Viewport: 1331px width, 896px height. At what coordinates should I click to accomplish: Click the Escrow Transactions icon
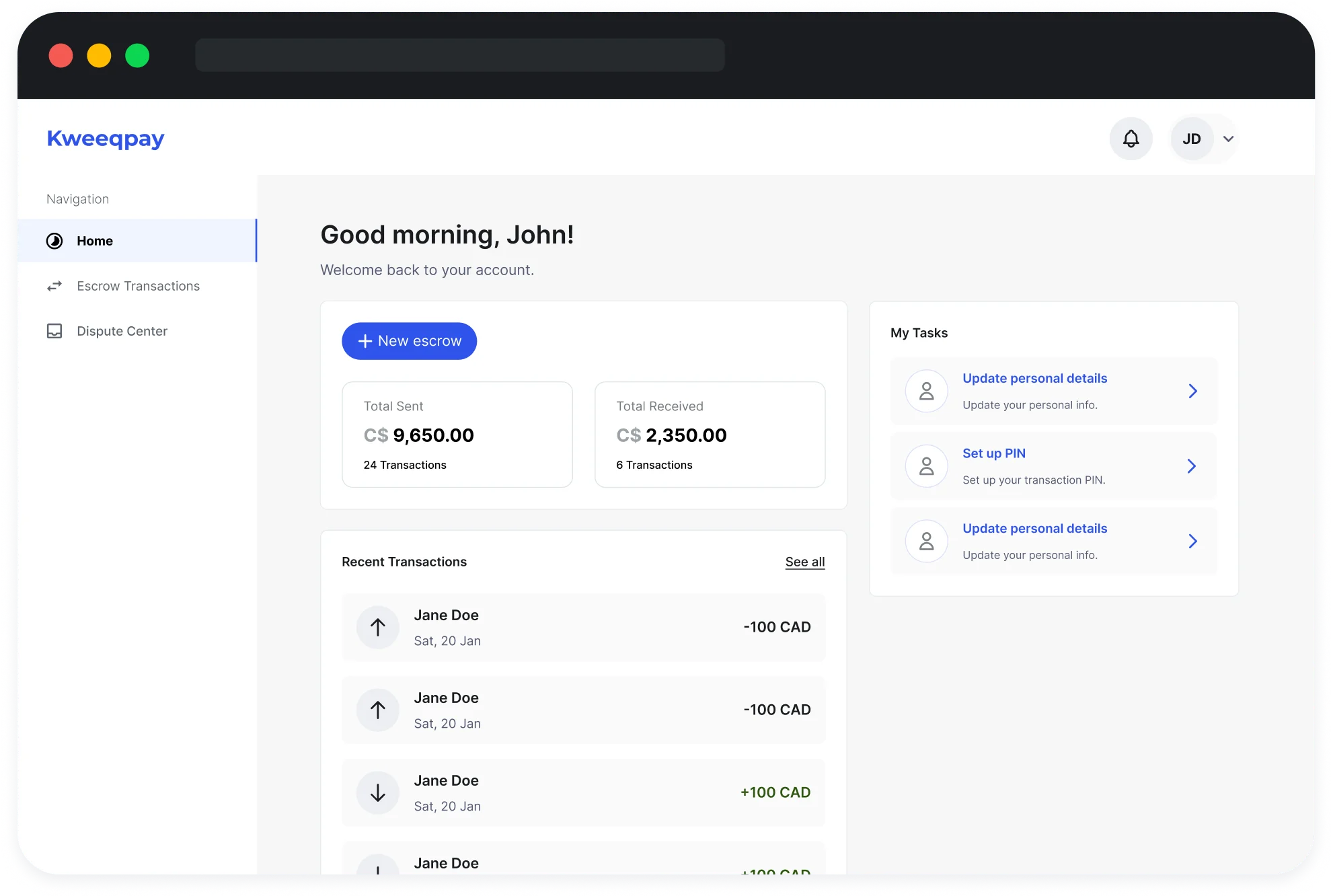click(54, 286)
